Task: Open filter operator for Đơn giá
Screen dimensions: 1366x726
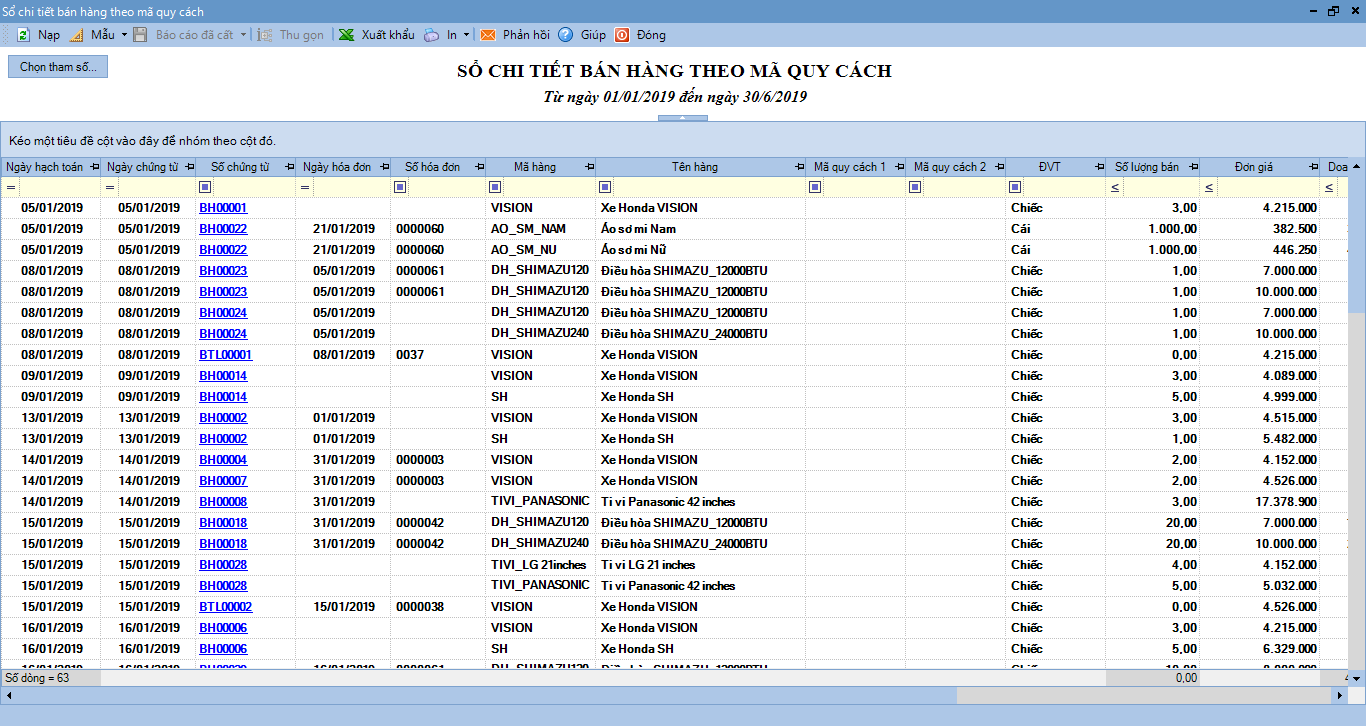Action: tap(1209, 187)
